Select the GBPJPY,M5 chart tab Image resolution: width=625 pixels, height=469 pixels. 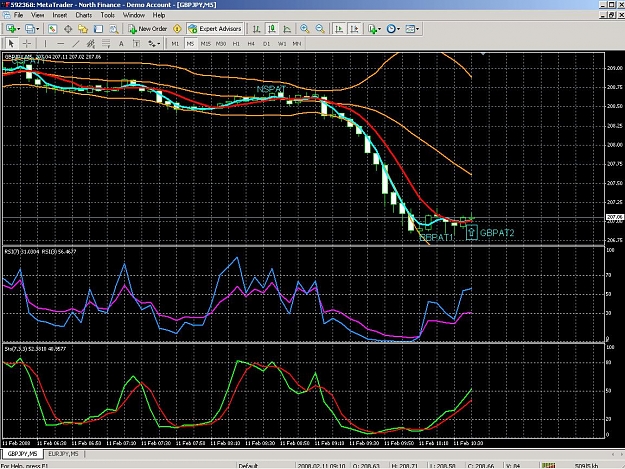[x=22, y=454]
